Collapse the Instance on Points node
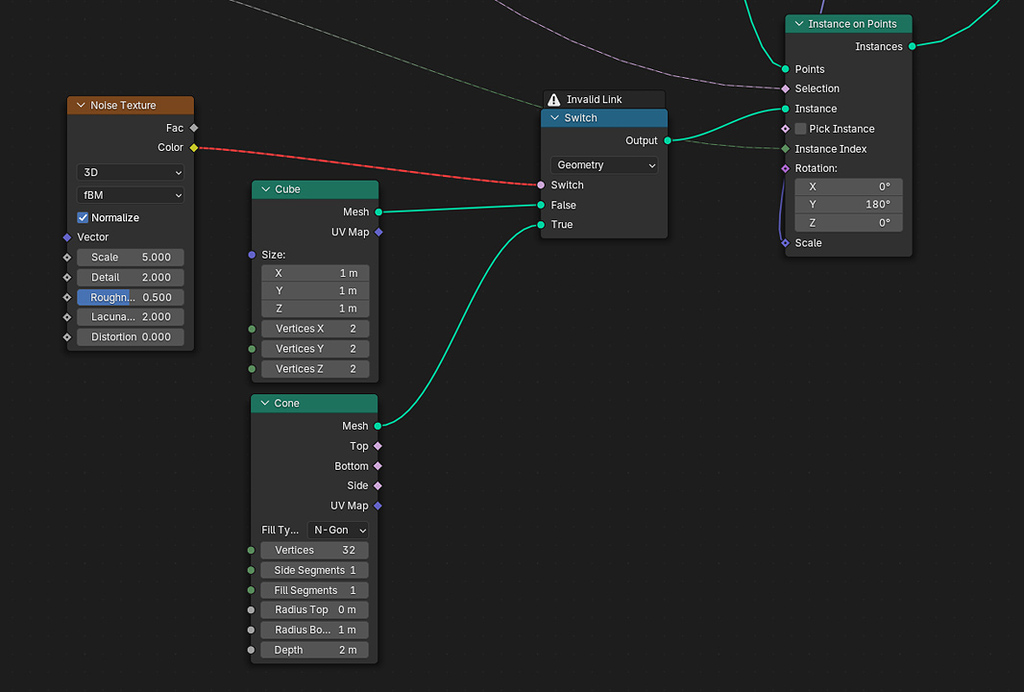Image resolution: width=1024 pixels, height=692 pixels. tap(799, 24)
